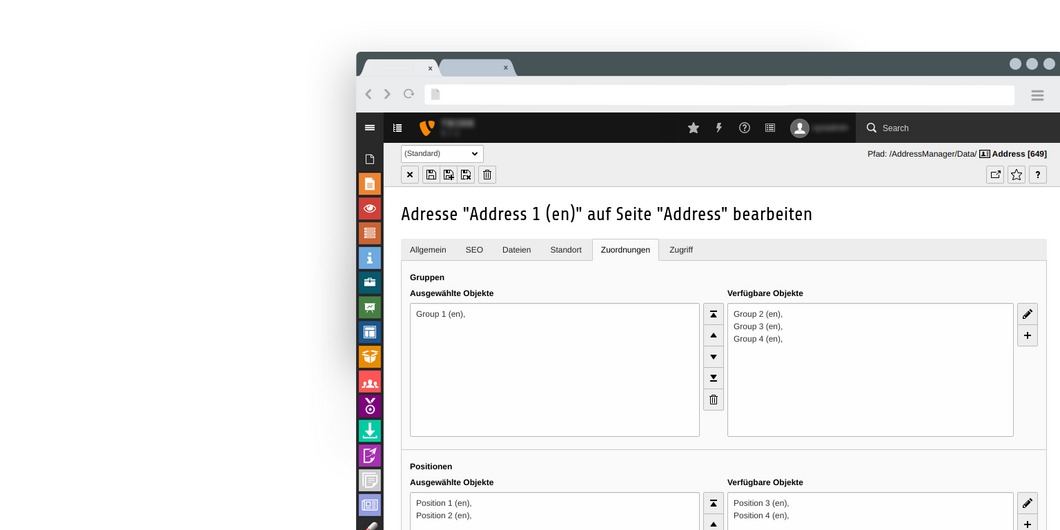Toggle the module menu hamburger icon
The width and height of the screenshot is (1060, 530).
[x=369, y=128]
